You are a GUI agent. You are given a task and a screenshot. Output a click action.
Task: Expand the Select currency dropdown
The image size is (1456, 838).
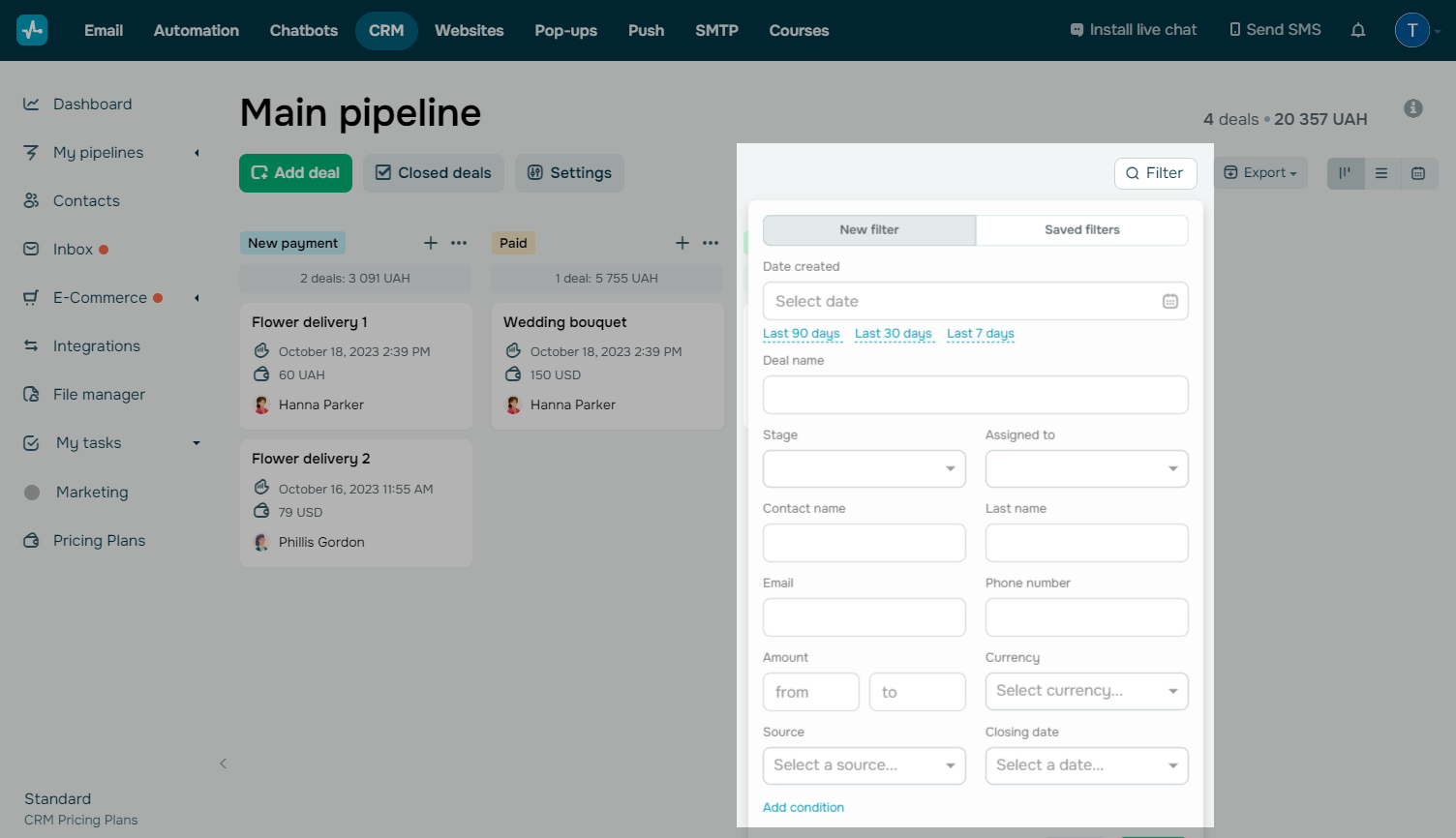click(1086, 691)
